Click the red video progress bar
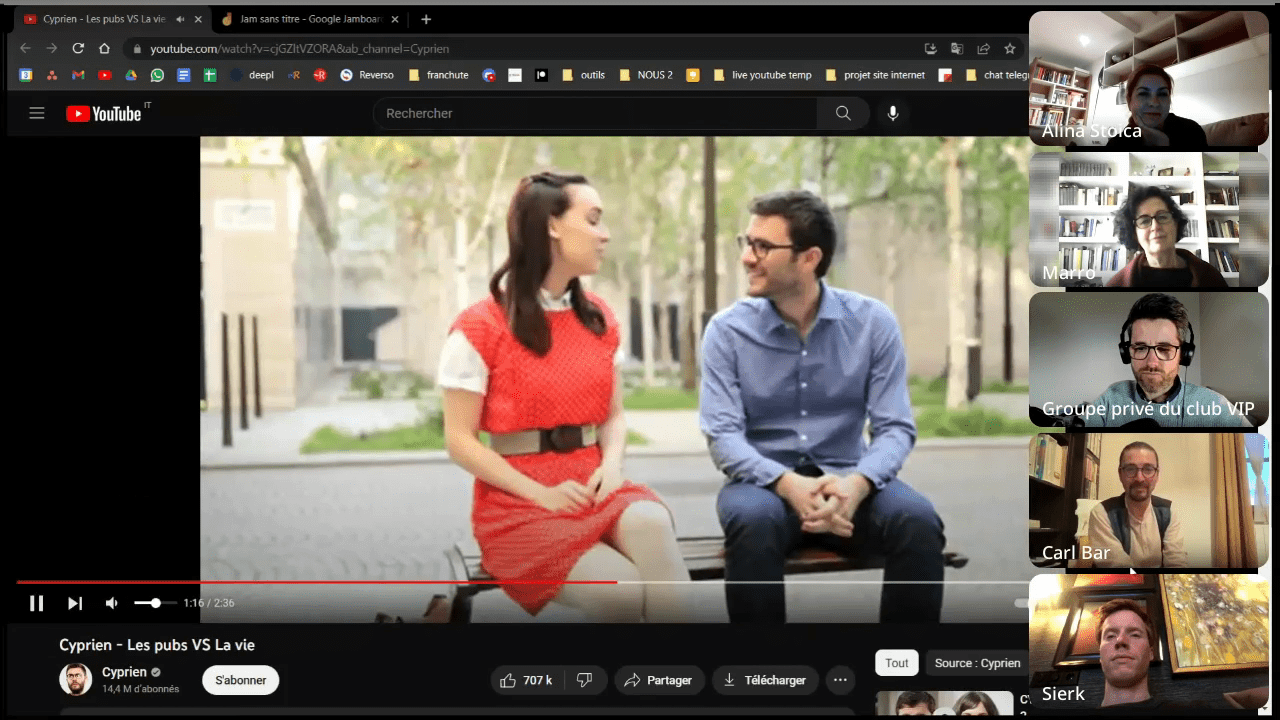This screenshot has height=720, width=1280. click(x=316, y=582)
